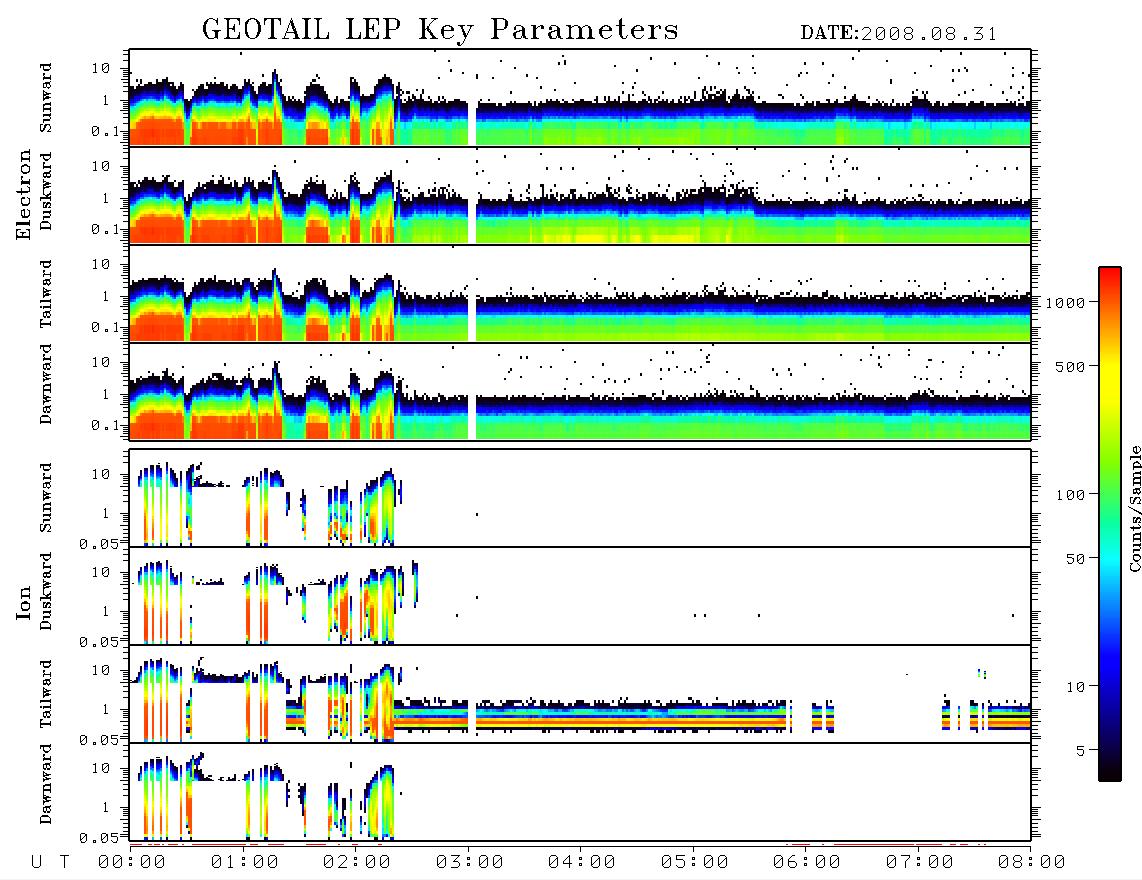The width and height of the screenshot is (1142, 880).
Task: Click the Ion 'Dawnward' panel label
Action: [46, 784]
